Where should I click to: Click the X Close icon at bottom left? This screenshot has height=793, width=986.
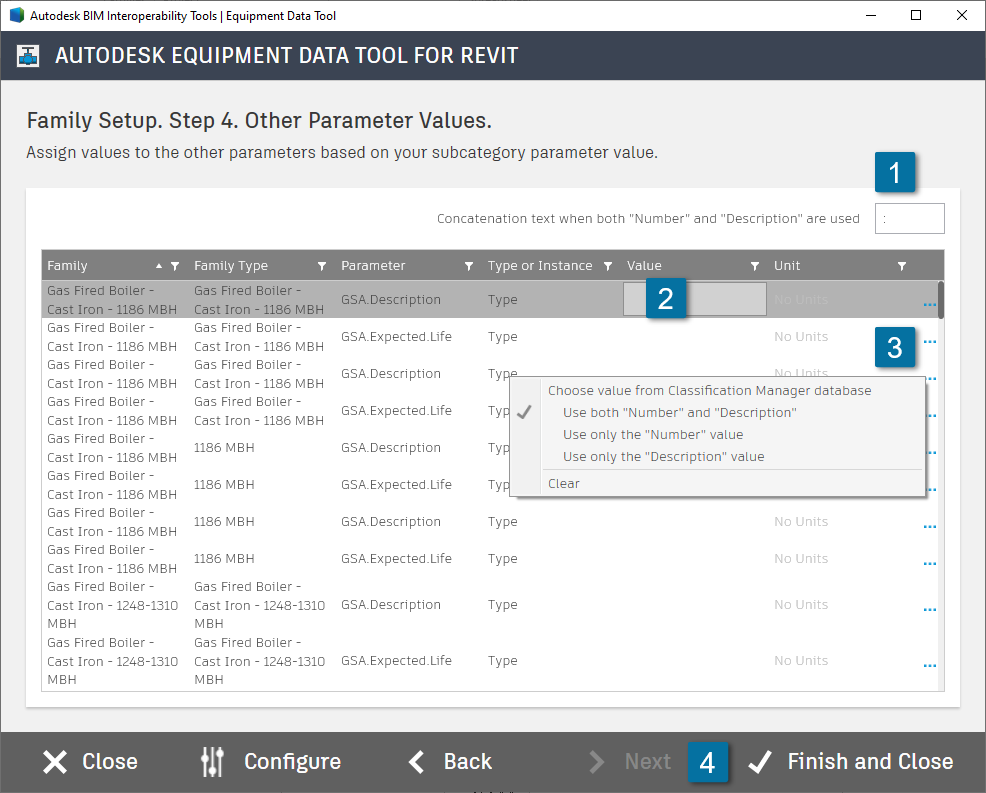click(55, 761)
